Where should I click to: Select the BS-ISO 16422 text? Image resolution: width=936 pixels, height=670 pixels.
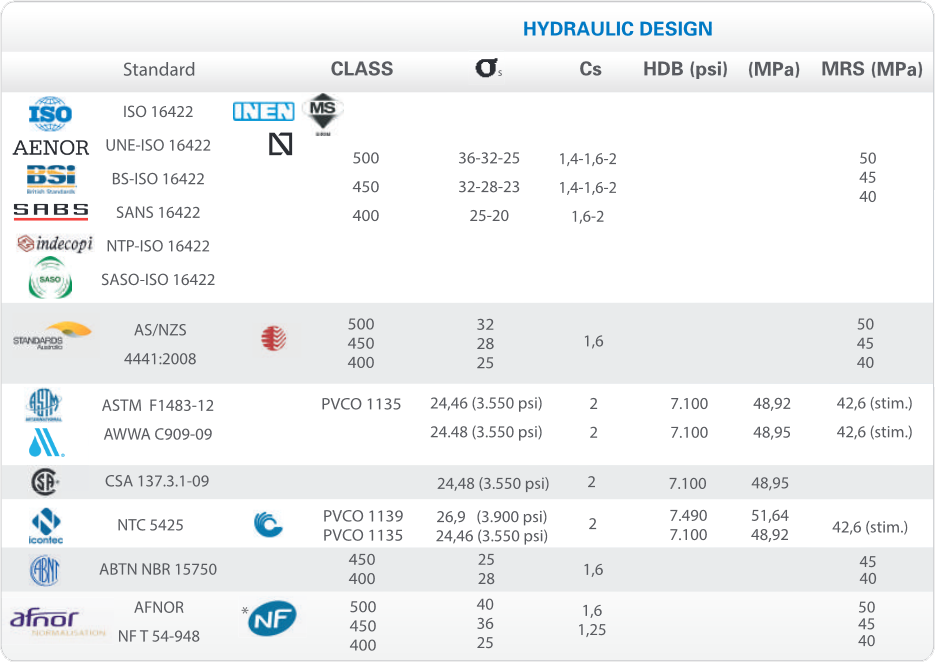[x=158, y=179]
